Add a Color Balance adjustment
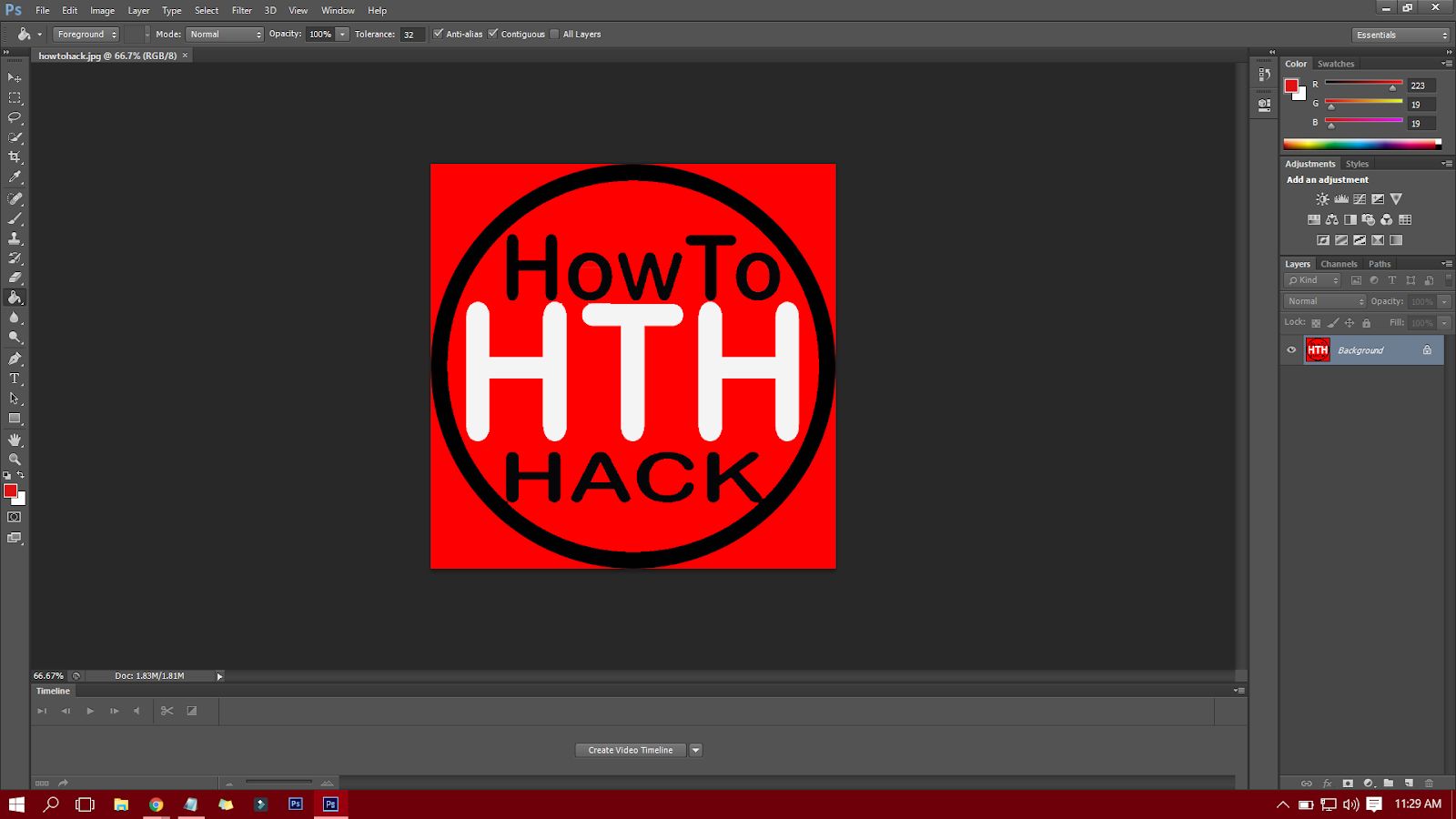The width and height of the screenshot is (1456, 819). click(1332, 219)
